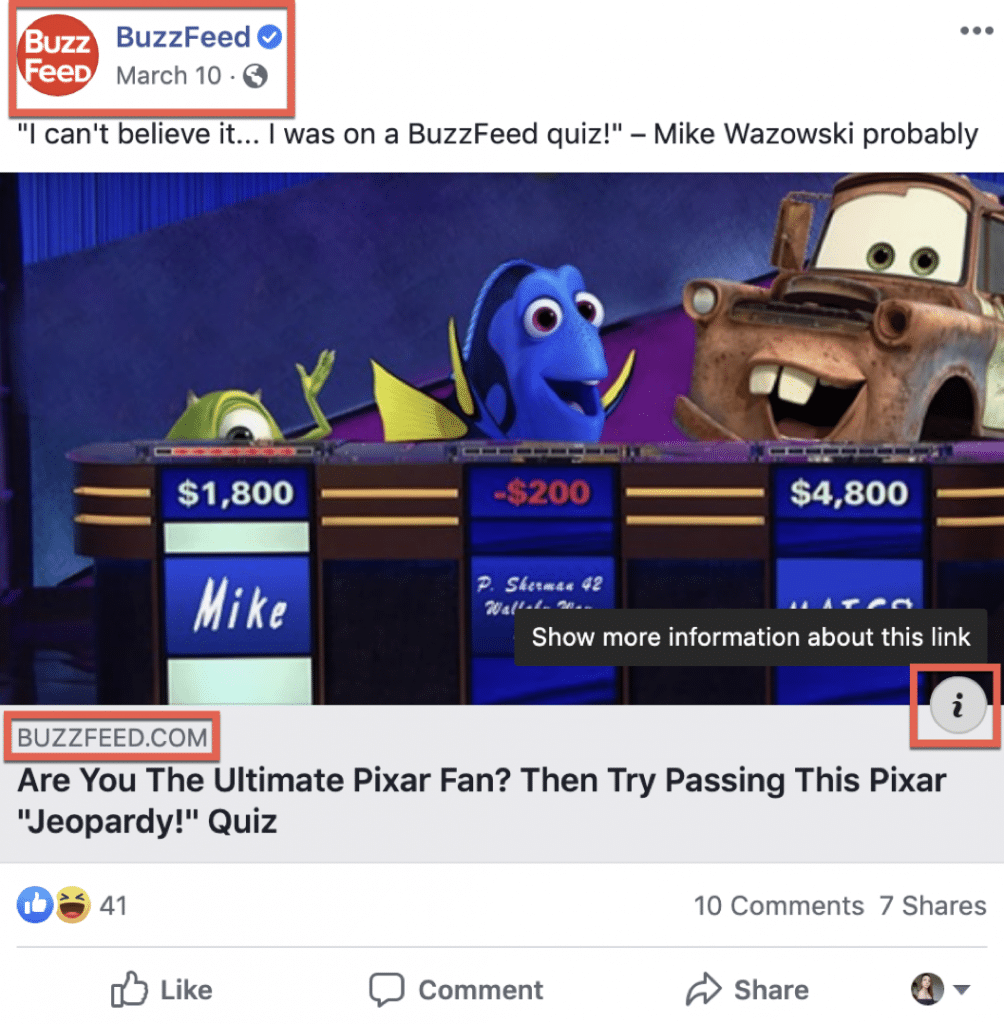Viewport: 1004px width, 1024px height.
Task: View the 7 Shares link
Action: pyautogui.click(x=933, y=906)
